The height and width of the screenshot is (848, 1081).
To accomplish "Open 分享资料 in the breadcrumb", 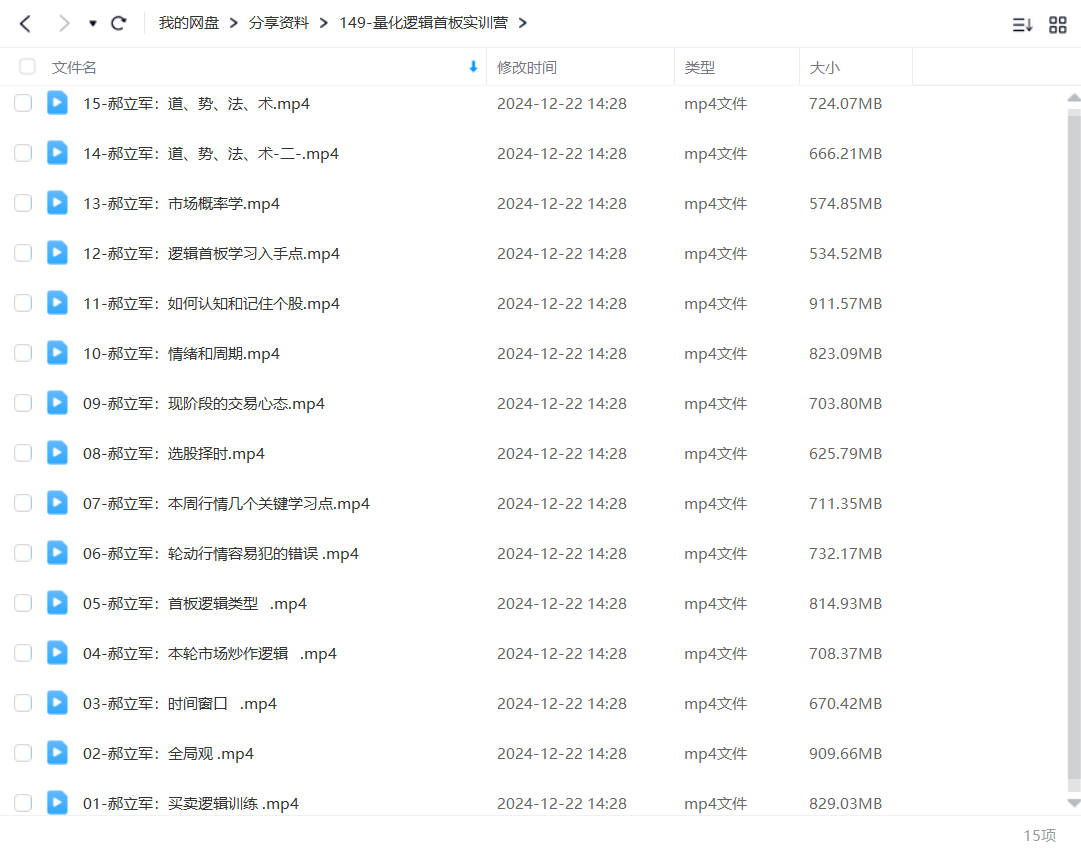I will point(279,23).
